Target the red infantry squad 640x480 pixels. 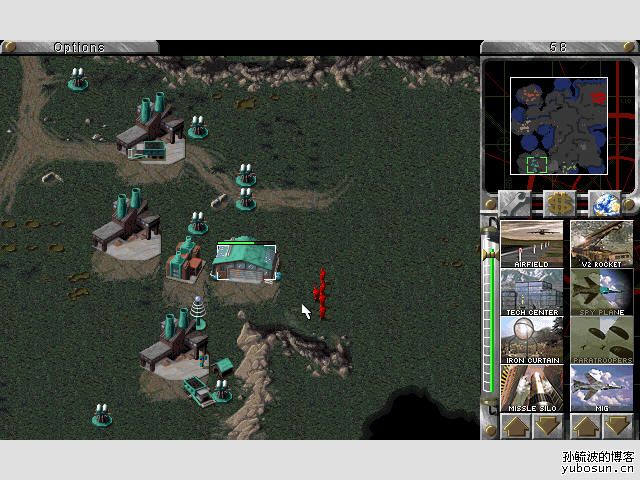(321, 293)
